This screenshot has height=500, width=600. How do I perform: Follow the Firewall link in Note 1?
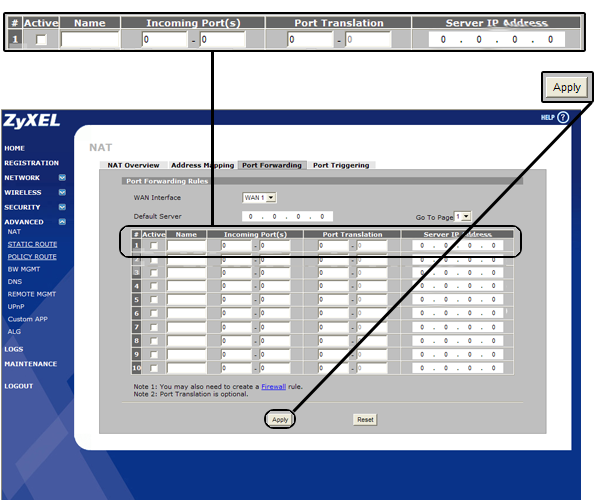[273, 385]
